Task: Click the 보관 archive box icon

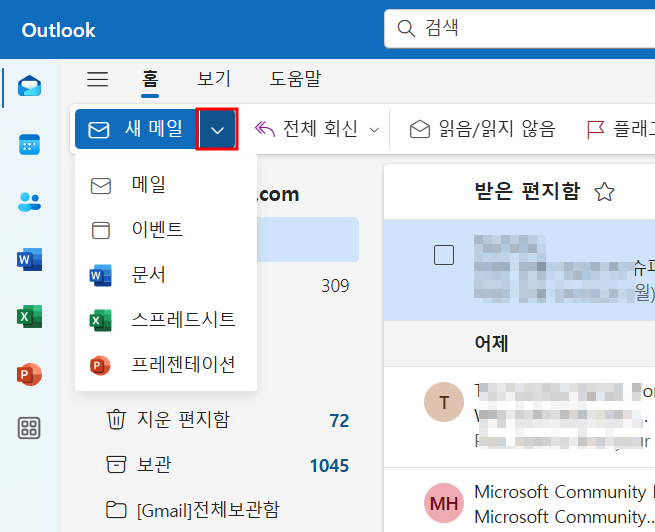Action: coord(116,464)
